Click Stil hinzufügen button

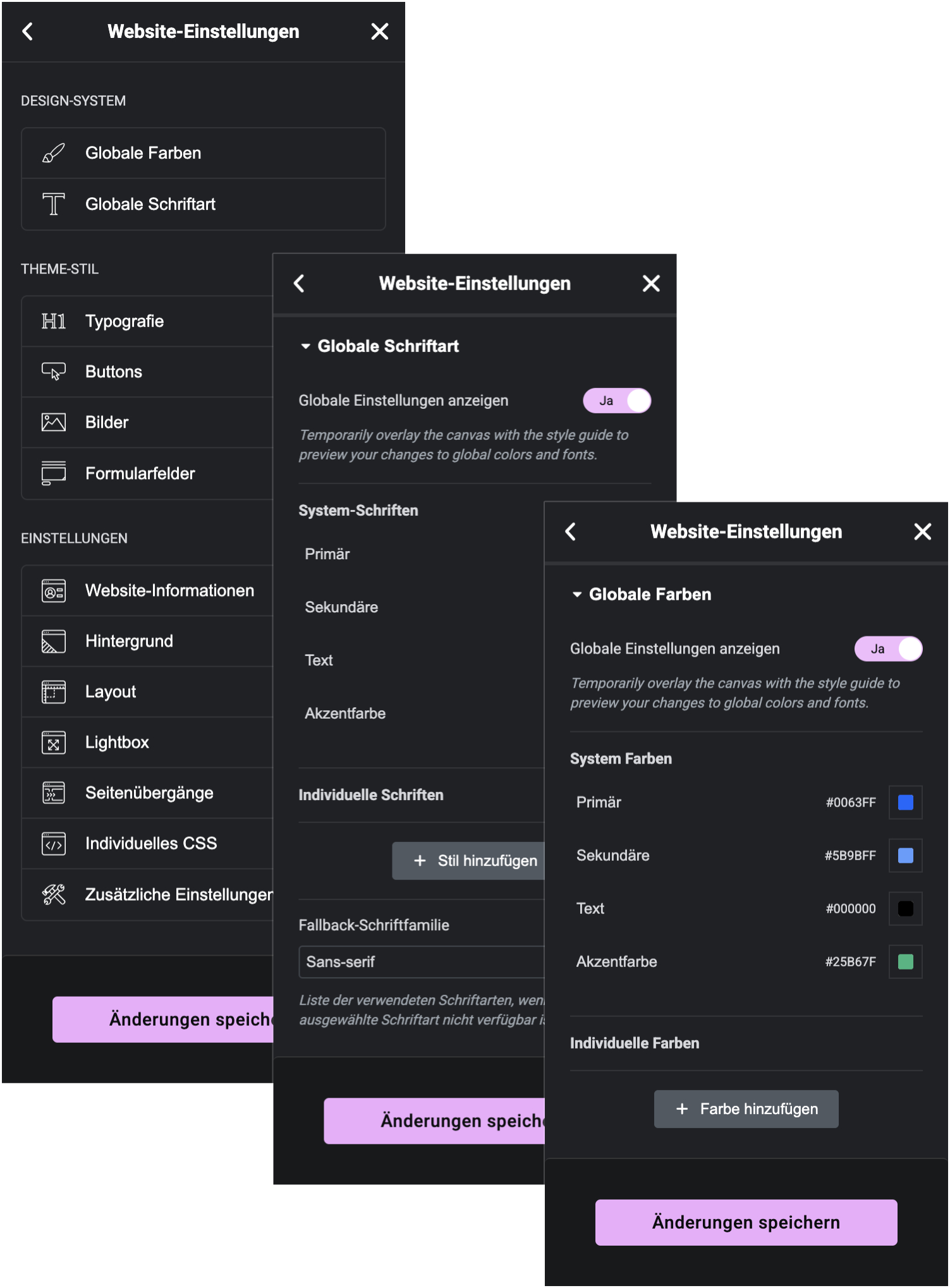pos(468,861)
